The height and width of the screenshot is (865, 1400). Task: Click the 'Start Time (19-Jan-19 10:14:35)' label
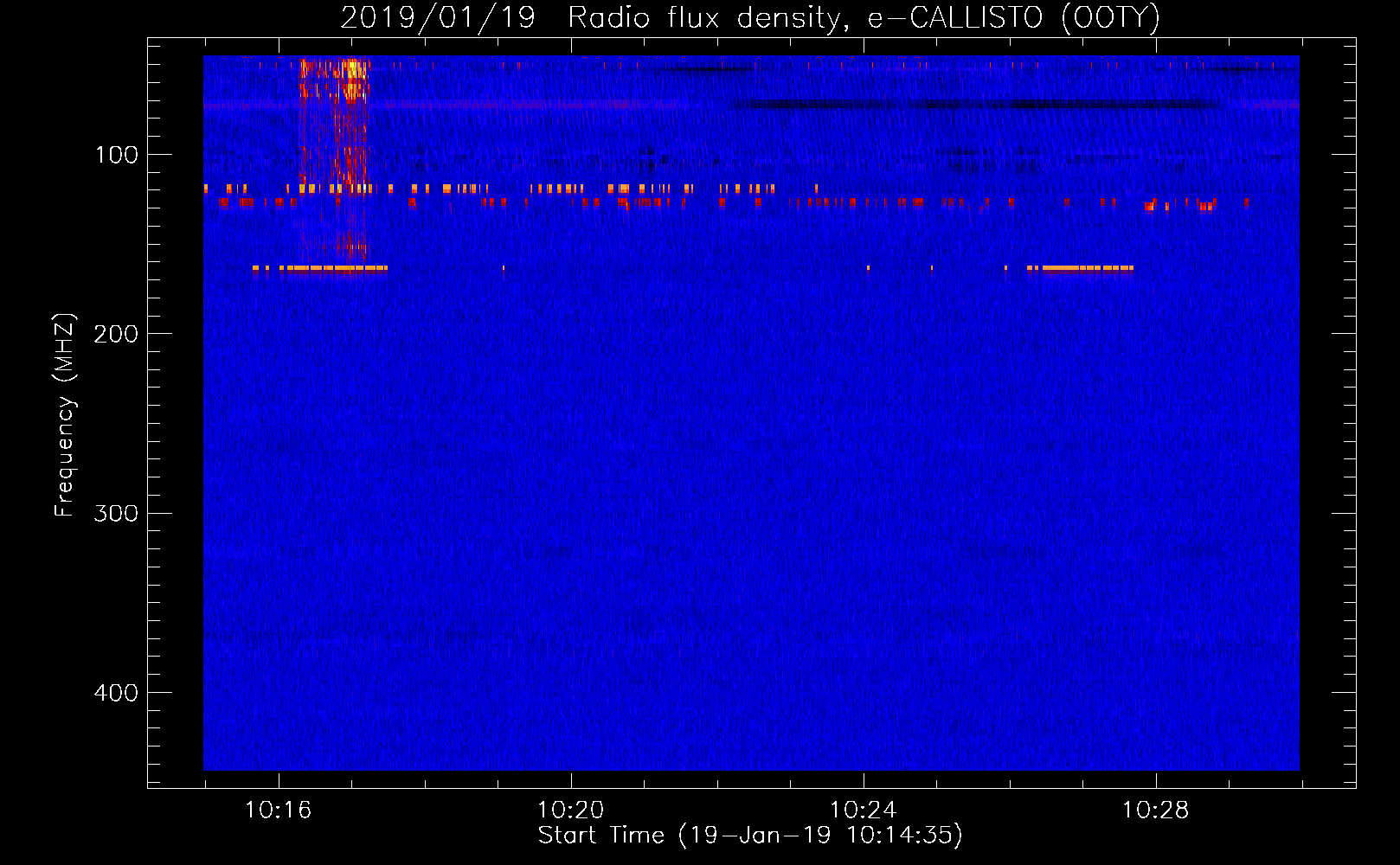coord(750,836)
